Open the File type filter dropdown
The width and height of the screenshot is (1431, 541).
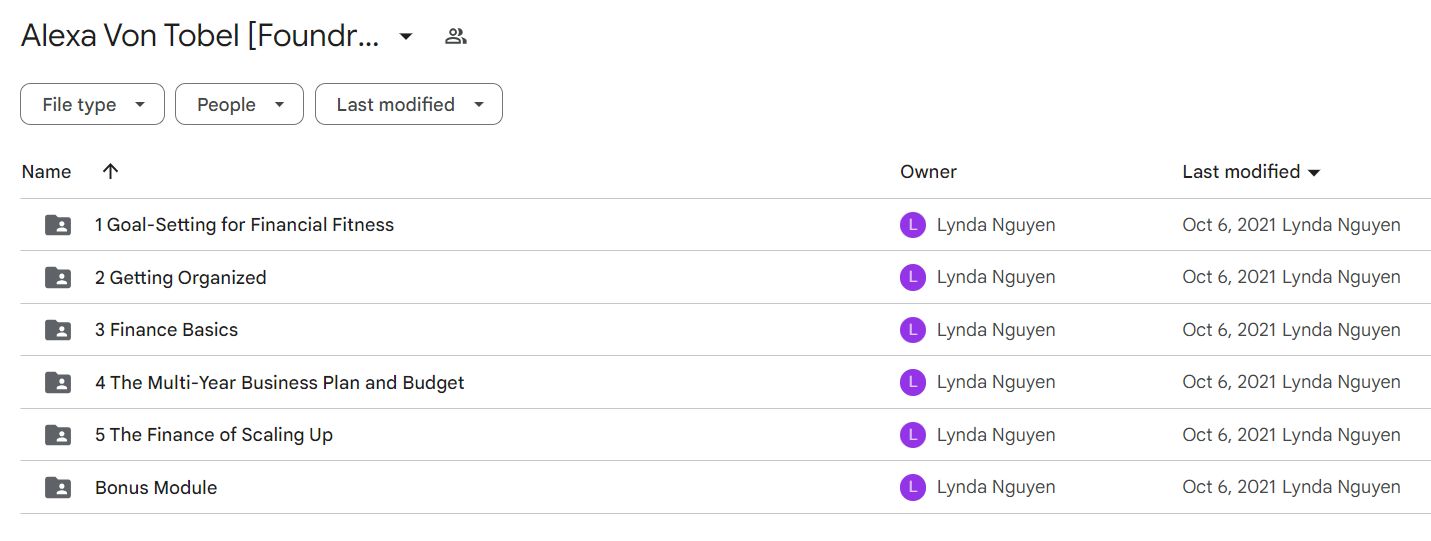(x=92, y=104)
